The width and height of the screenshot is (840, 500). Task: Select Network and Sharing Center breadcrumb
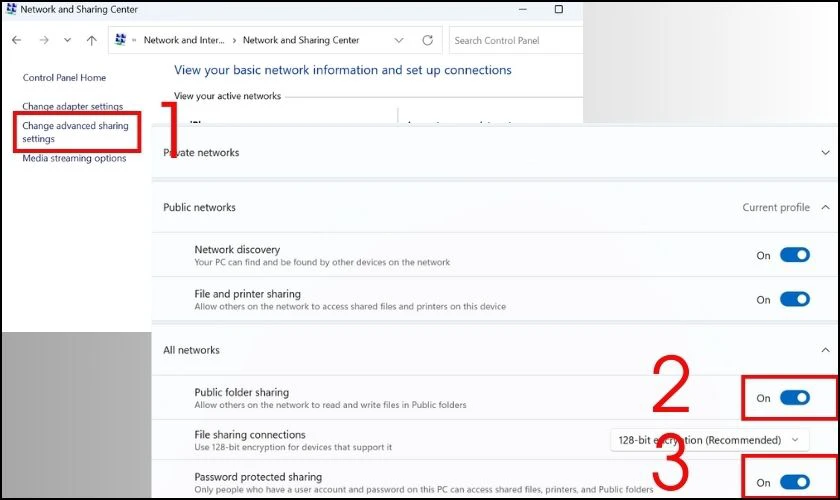[x=301, y=40]
